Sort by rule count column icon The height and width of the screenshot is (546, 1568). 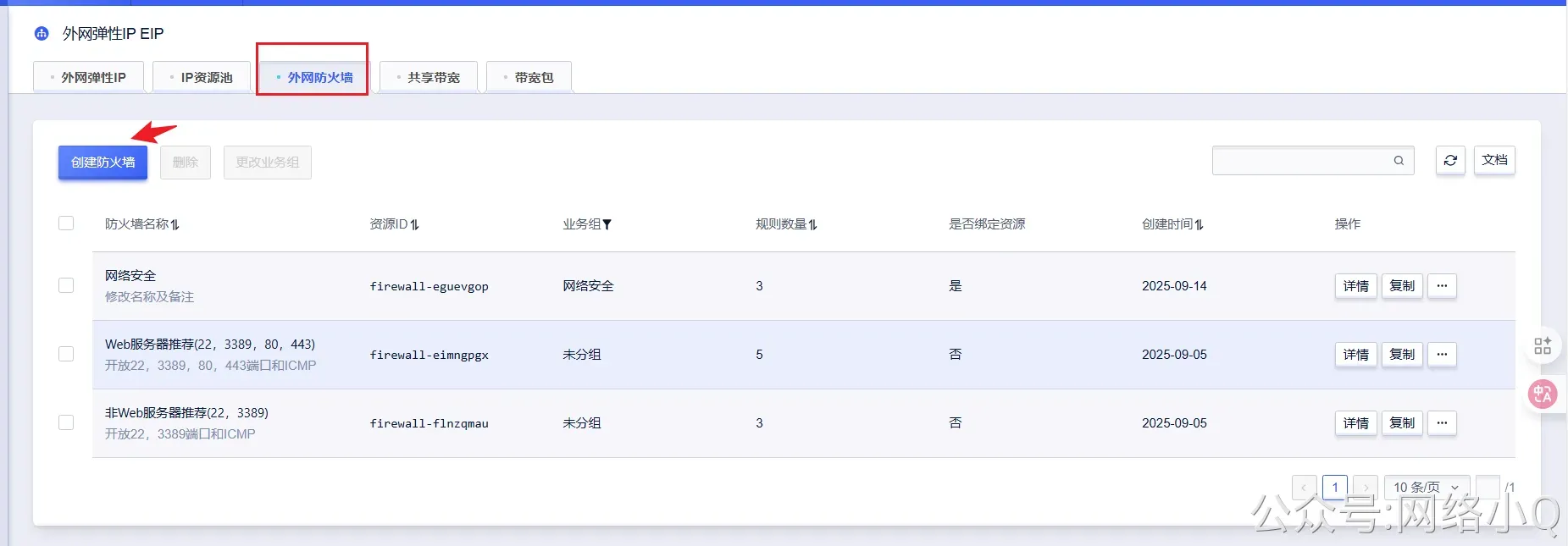pos(813,224)
